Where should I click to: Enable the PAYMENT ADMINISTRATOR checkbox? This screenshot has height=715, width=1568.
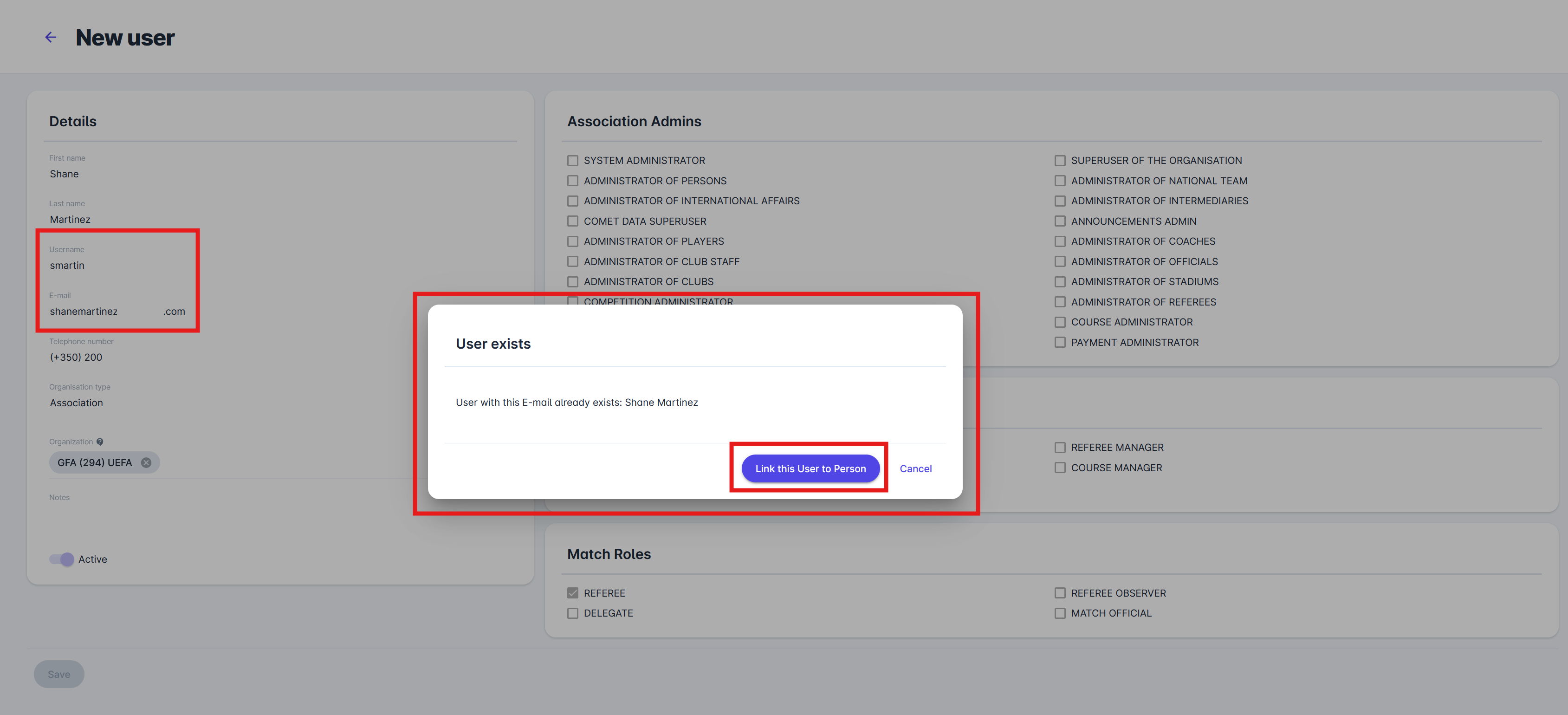[1060, 342]
